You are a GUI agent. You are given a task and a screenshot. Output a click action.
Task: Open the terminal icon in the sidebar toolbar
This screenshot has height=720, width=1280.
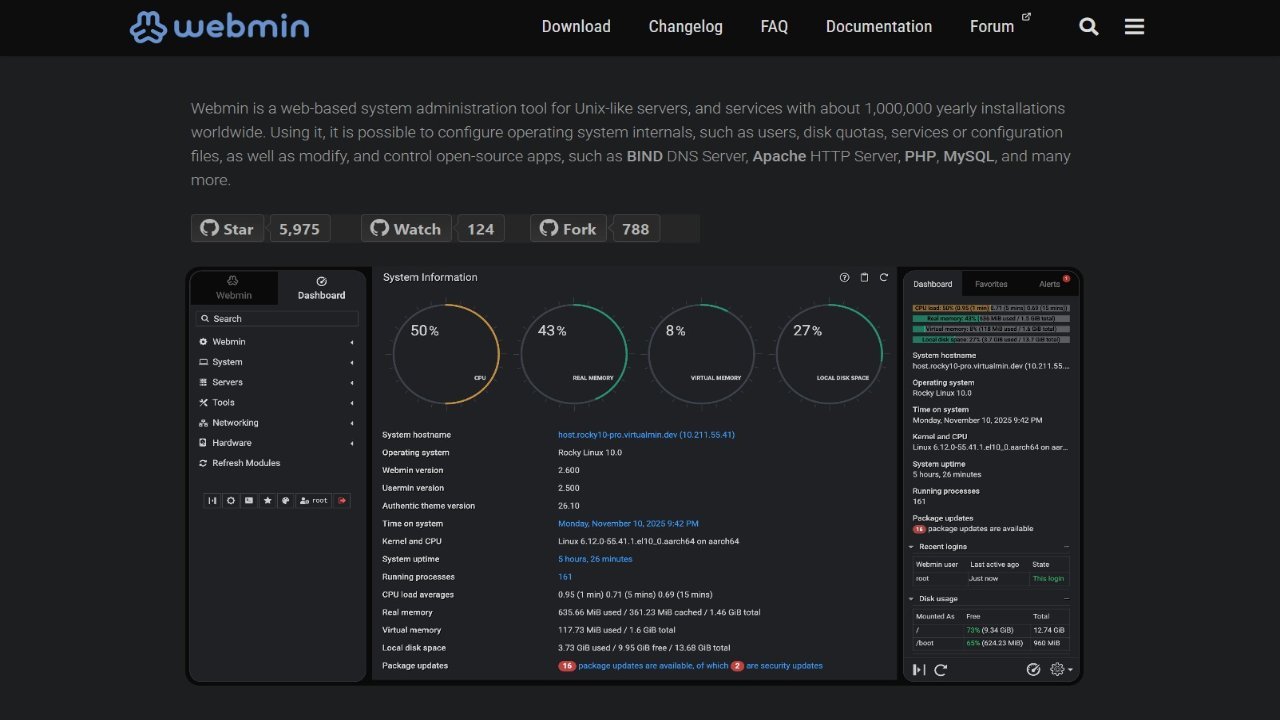(249, 500)
